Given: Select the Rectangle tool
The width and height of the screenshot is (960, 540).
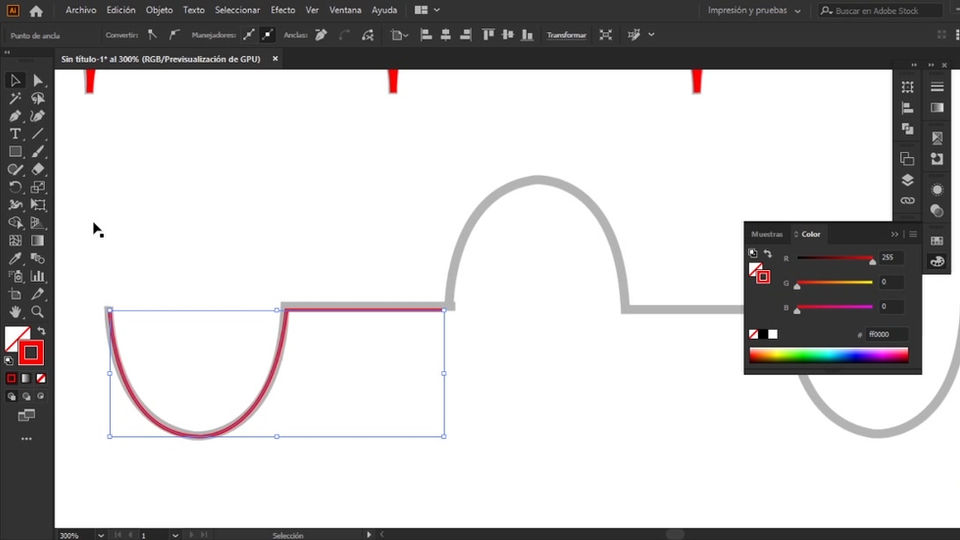Looking at the screenshot, I should [15, 151].
